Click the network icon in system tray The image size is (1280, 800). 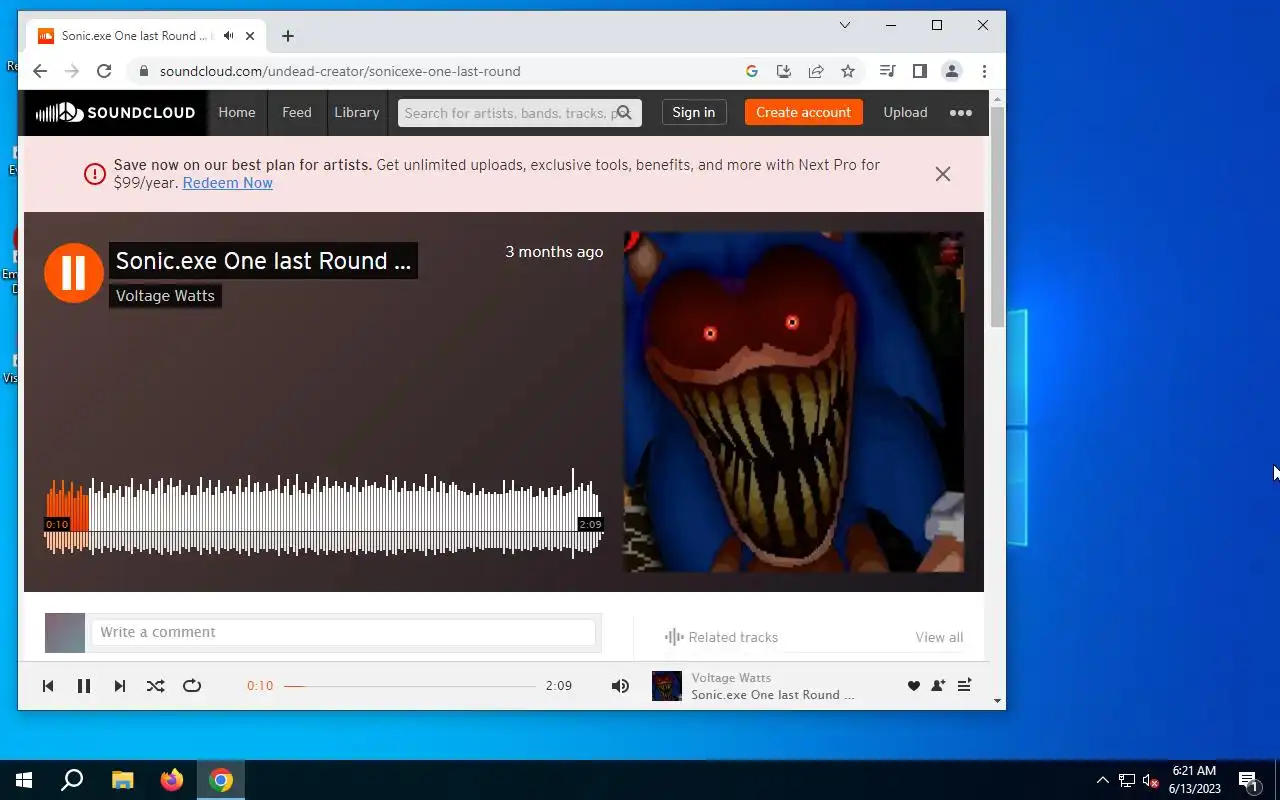[1127, 780]
